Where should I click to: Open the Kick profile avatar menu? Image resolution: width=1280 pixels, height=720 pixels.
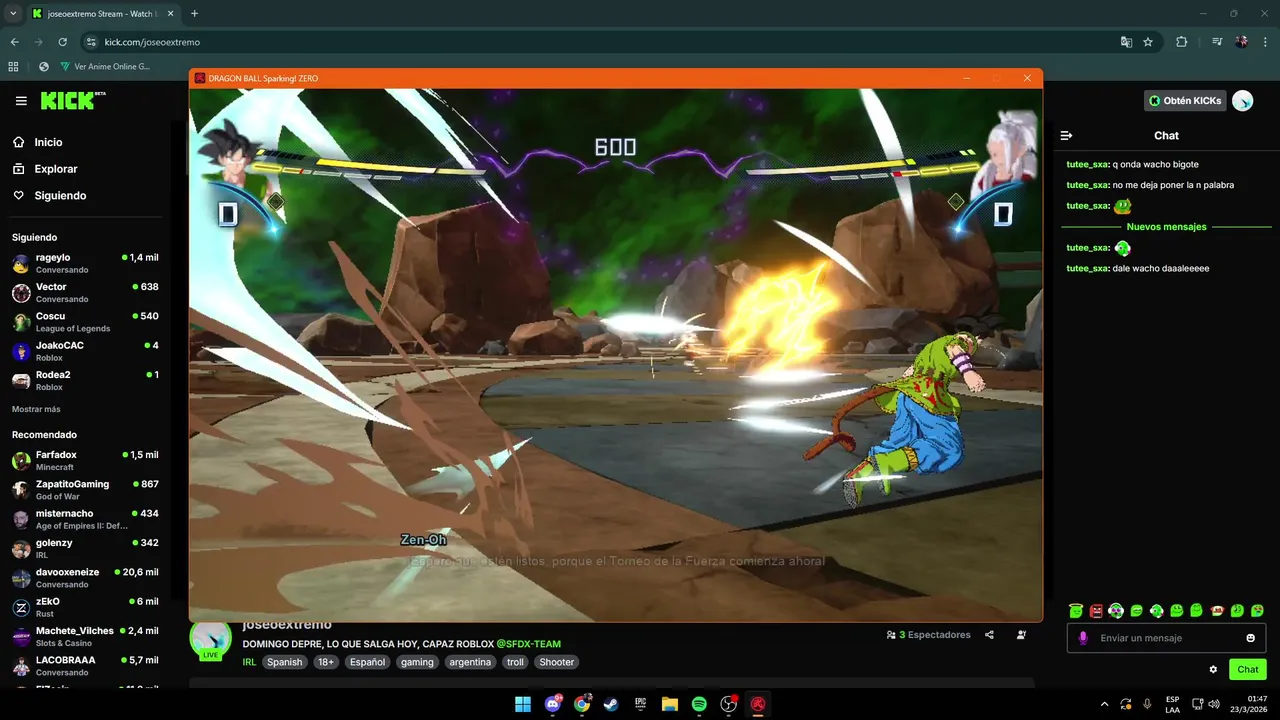(x=1243, y=100)
